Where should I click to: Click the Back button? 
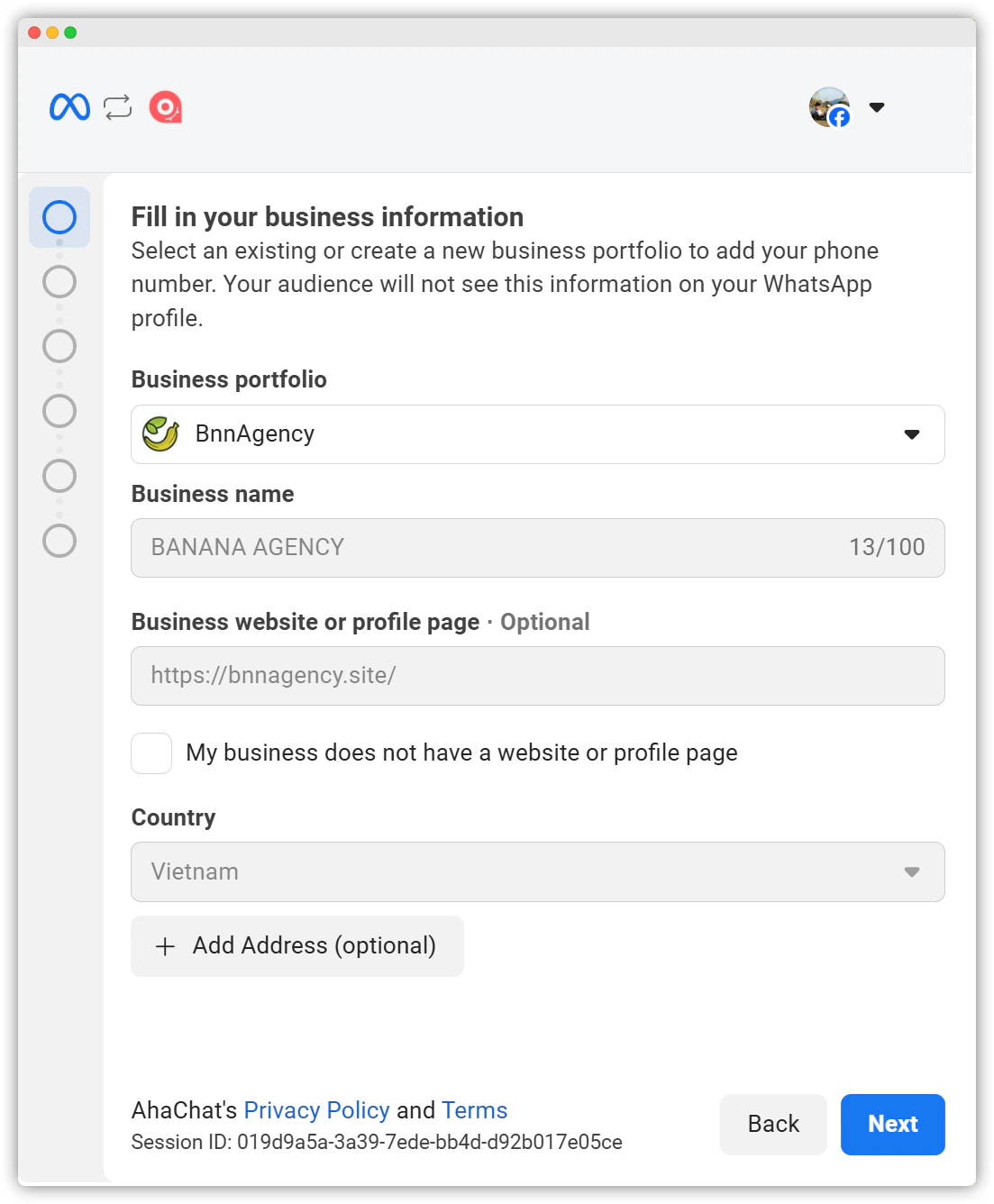click(x=773, y=1125)
